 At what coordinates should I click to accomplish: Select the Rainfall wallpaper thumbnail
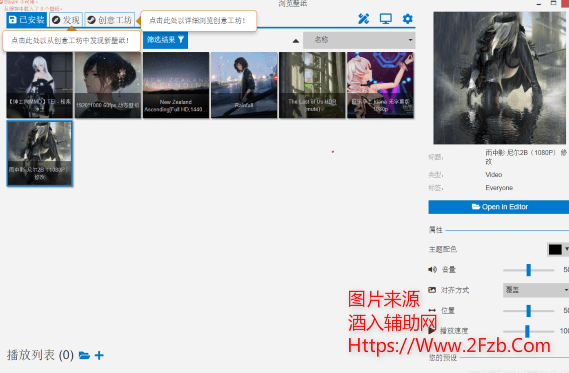[x=244, y=85]
